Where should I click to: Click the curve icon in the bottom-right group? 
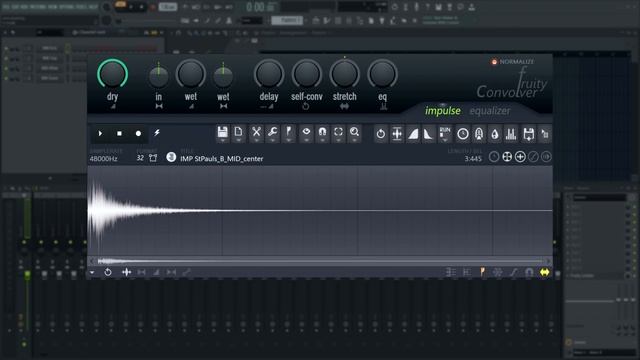click(x=513, y=272)
